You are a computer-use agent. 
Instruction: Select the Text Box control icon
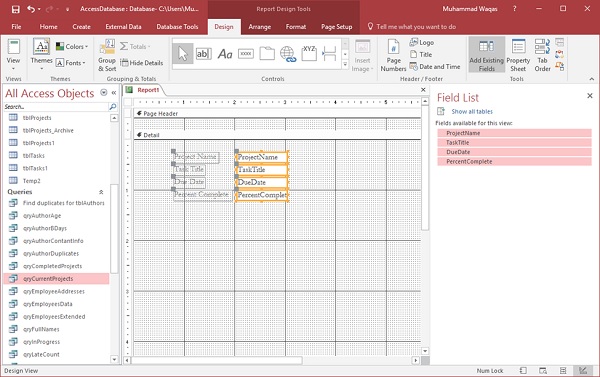[204, 54]
